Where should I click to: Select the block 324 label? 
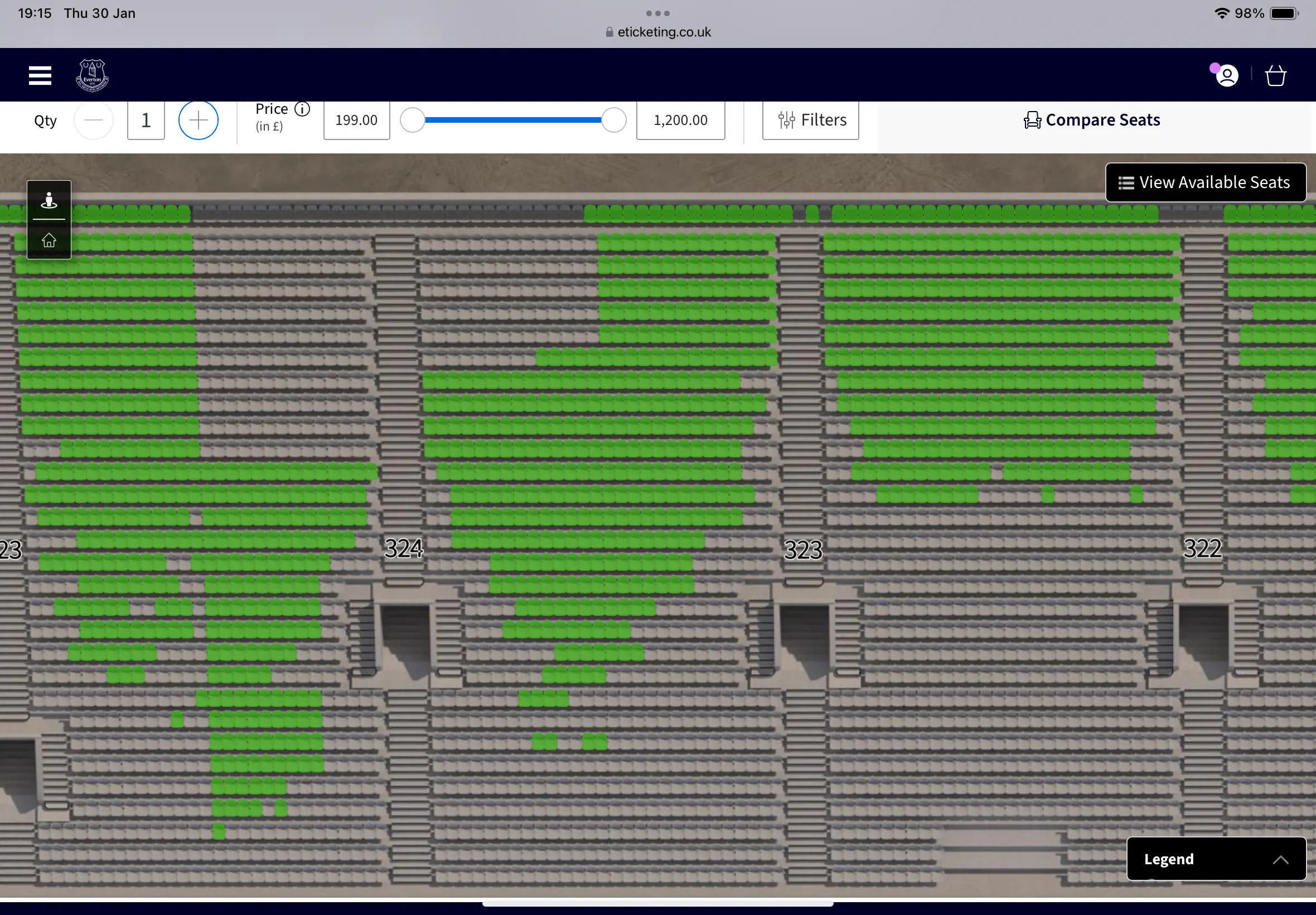(x=403, y=548)
